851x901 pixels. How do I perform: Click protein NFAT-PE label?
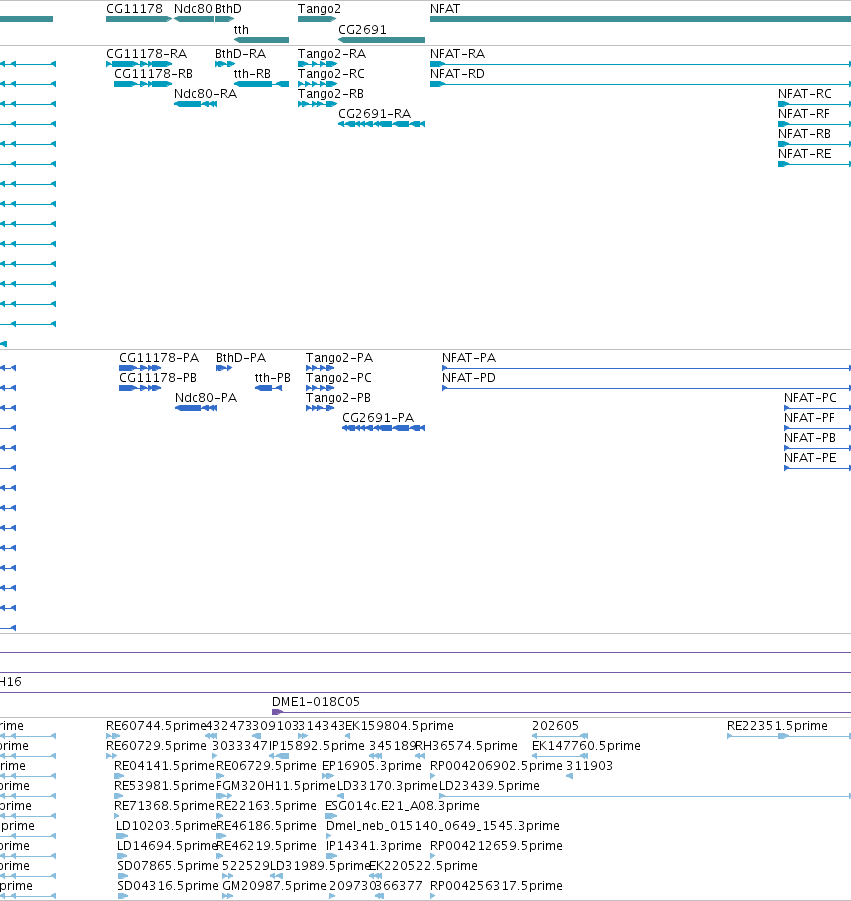810,459
